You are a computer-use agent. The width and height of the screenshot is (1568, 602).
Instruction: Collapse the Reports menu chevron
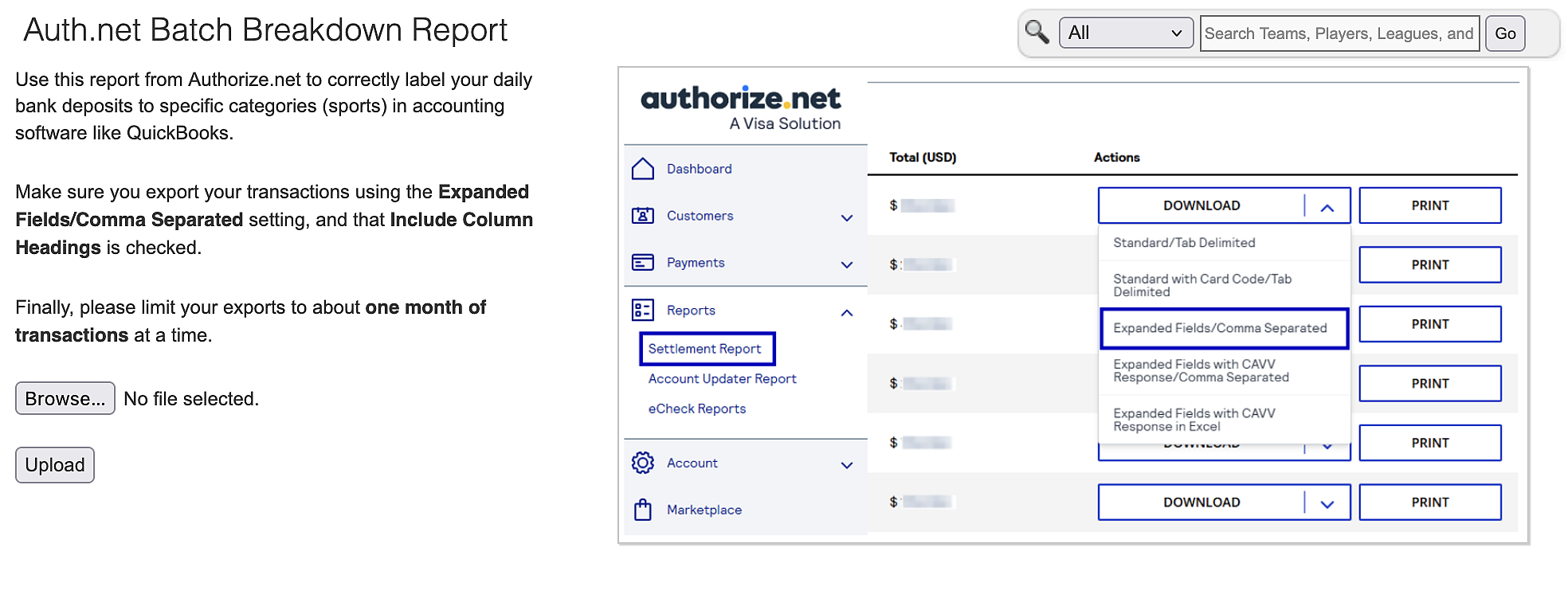[847, 312]
